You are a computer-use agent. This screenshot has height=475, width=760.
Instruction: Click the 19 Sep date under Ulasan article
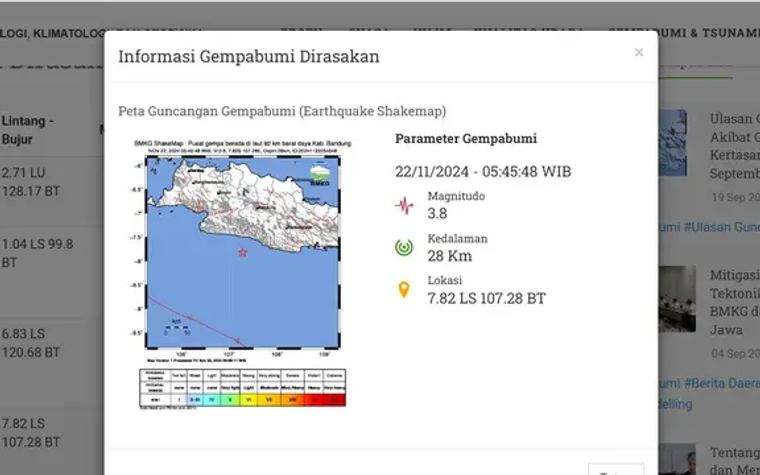coord(736,197)
